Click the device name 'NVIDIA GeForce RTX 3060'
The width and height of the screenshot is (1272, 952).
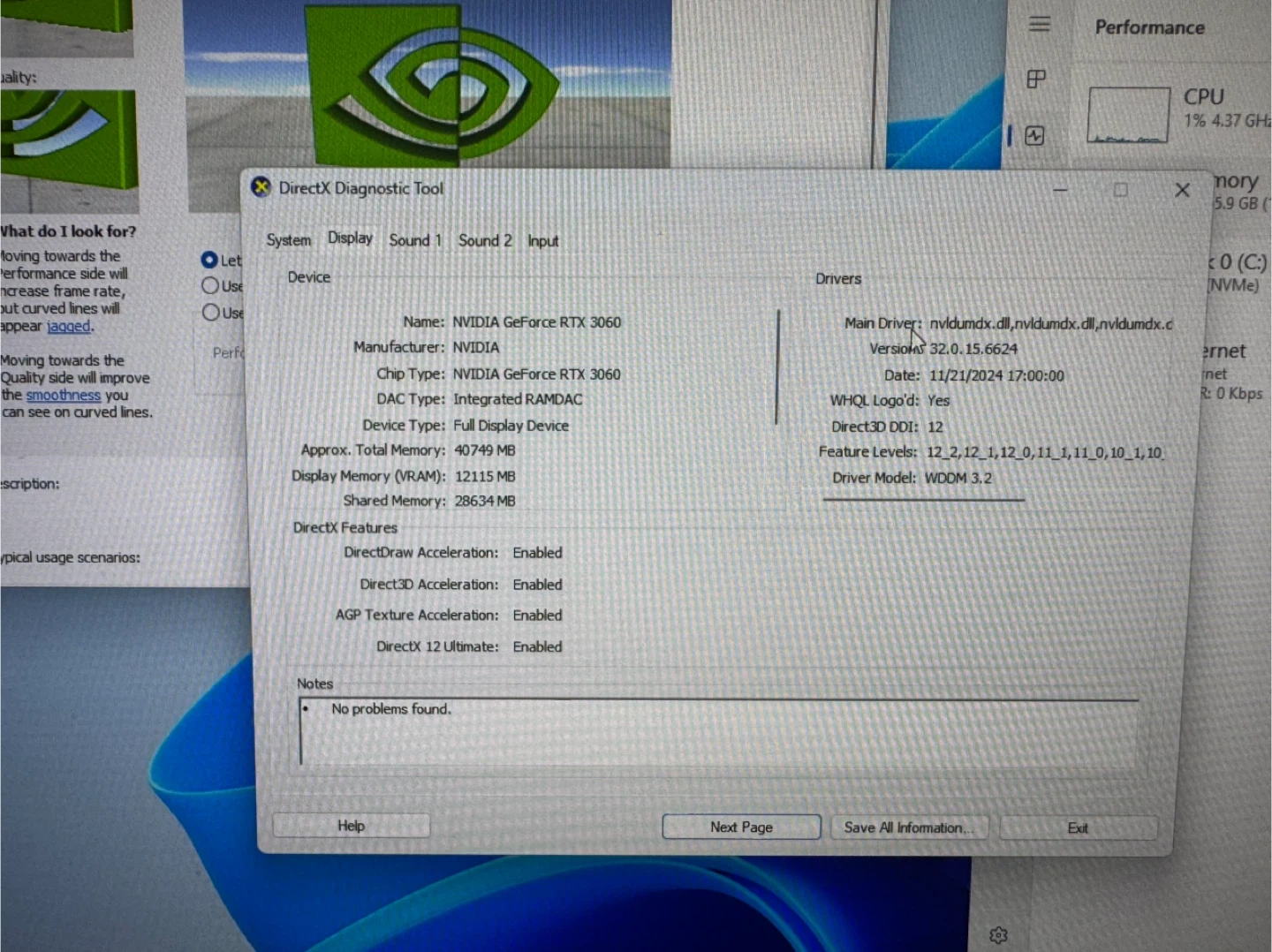pos(537,322)
